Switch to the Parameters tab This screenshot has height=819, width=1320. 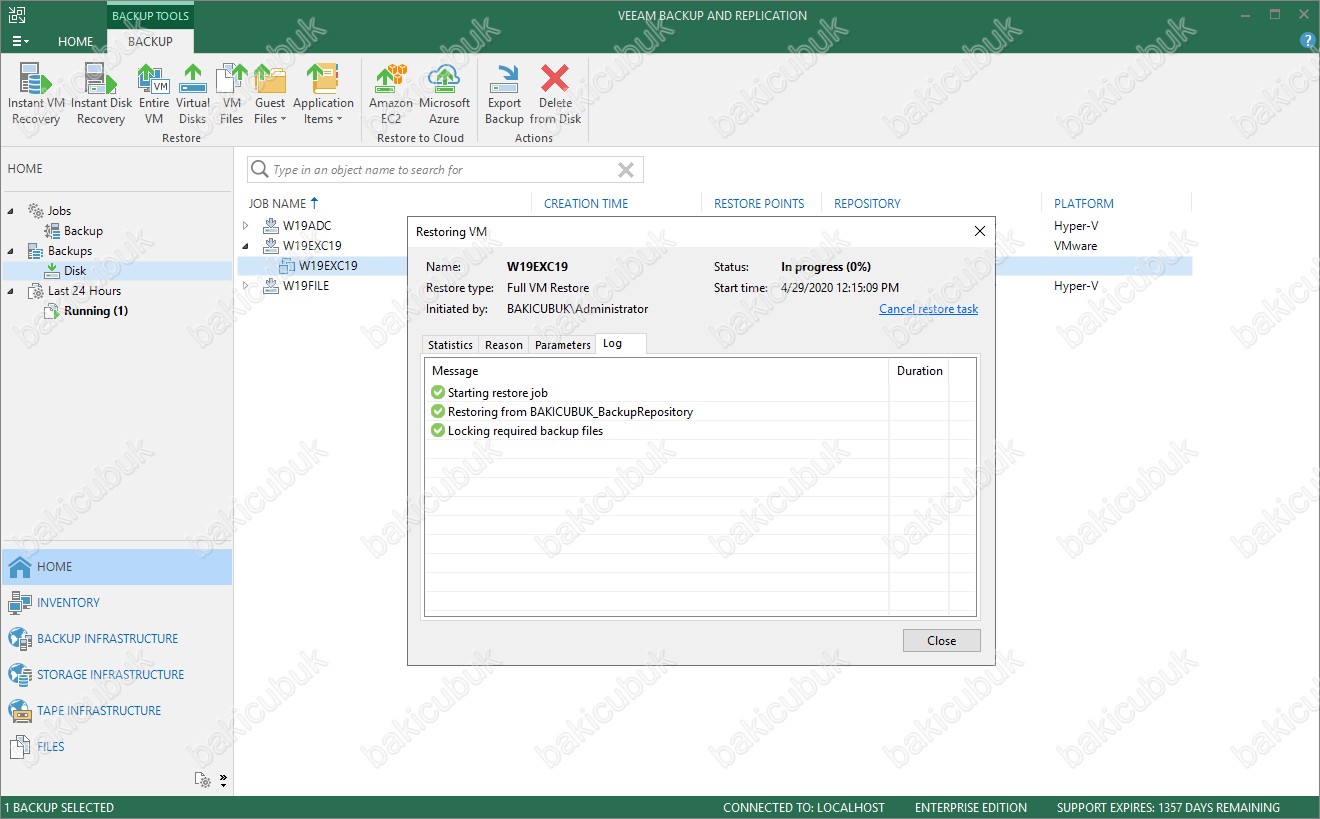coord(562,345)
